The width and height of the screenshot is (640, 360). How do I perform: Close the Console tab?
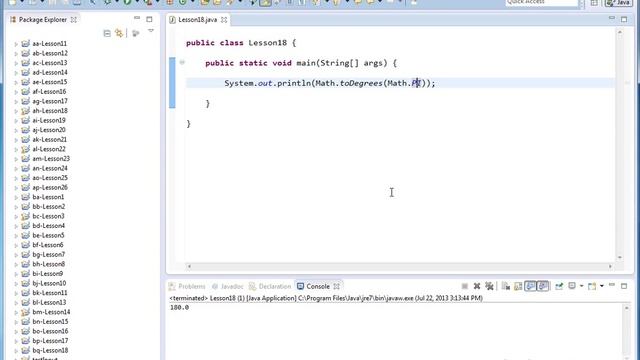pyautogui.click(x=336, y=287)
